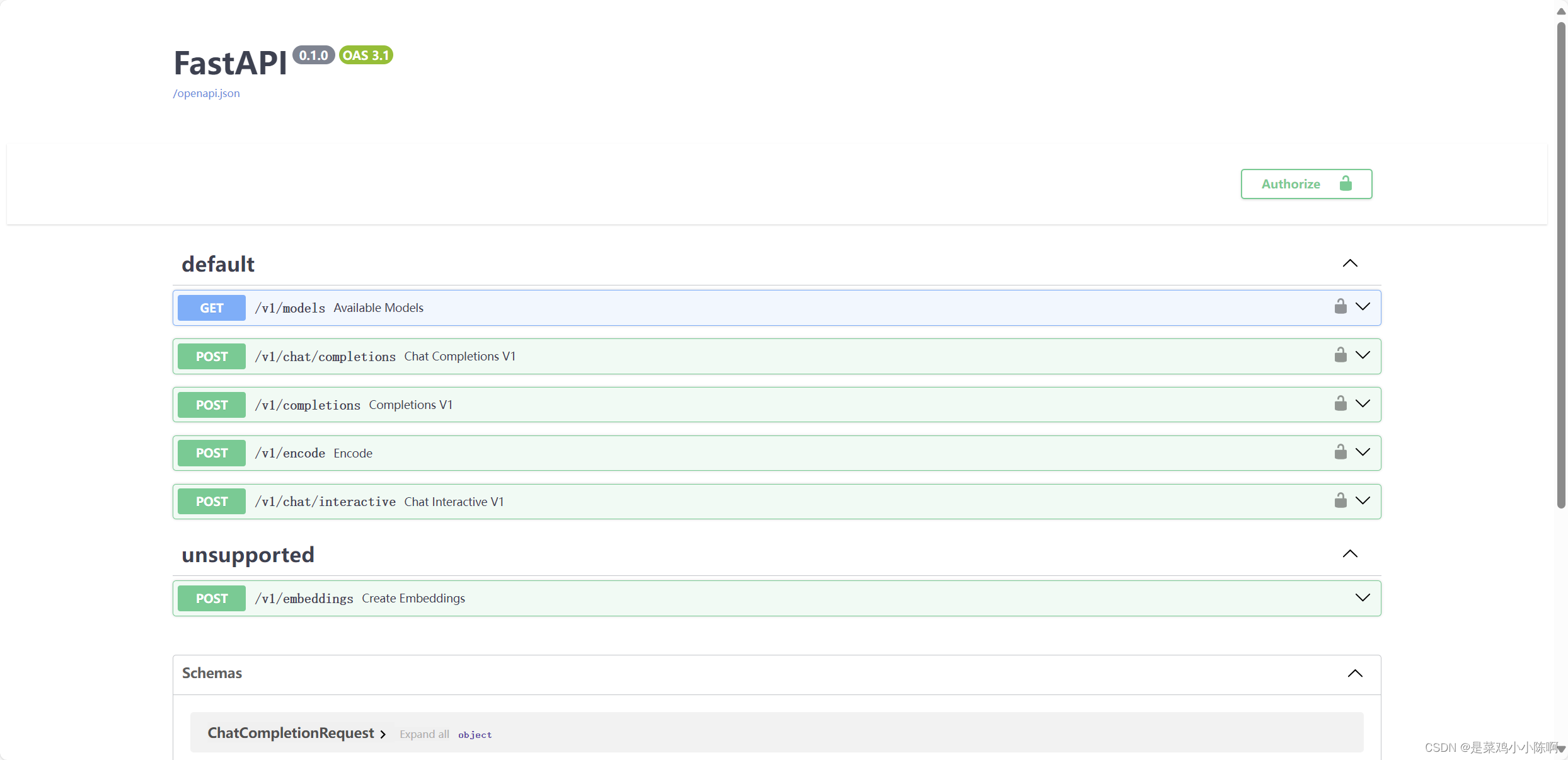Click the 0.1.0 version badge
1568x760 pixels.
313,55
